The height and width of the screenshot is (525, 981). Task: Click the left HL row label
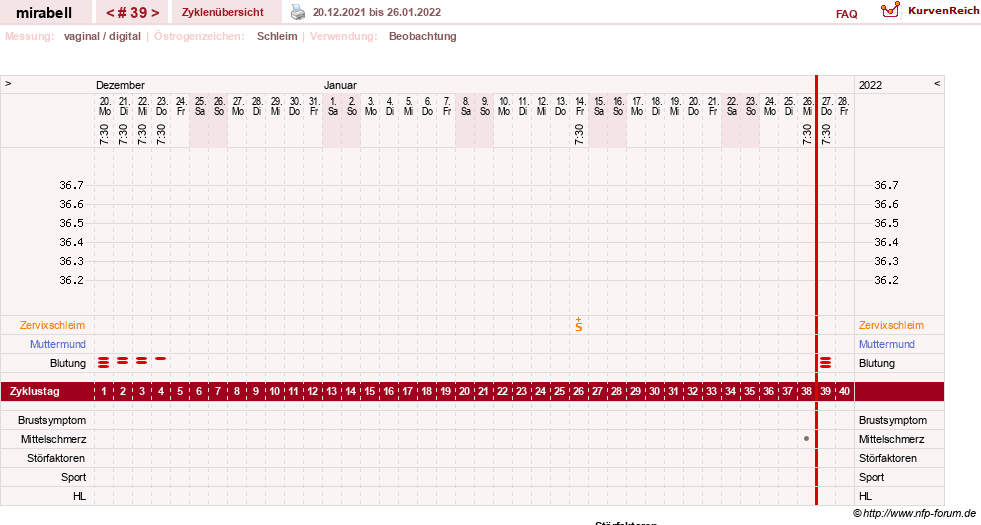pos(79,496)
